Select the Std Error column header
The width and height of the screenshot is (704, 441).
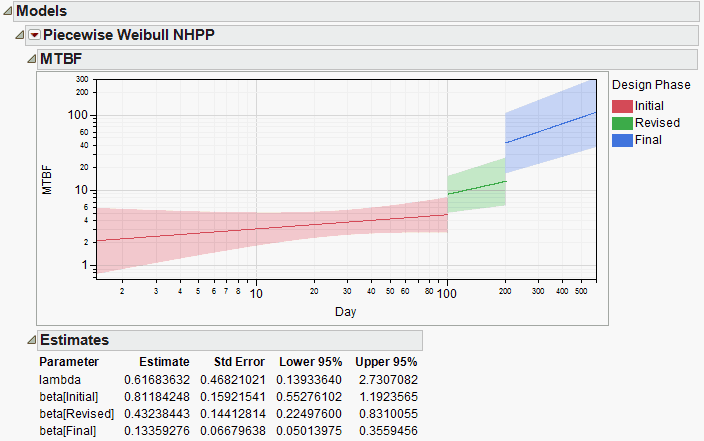click(239, 362)
